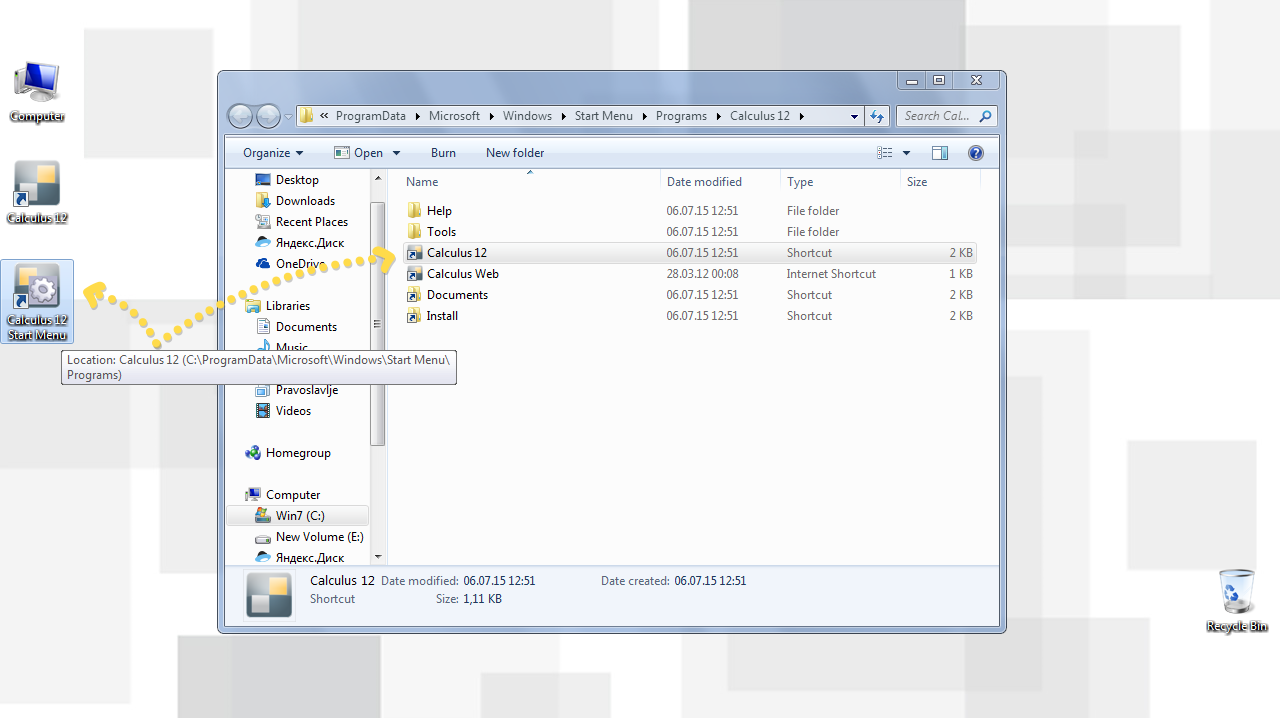Image resolution: width=1280 pixels, height=718 pixels.
Task: Go to Windows in the breadcrumb
Action: [x=527, y=116]
